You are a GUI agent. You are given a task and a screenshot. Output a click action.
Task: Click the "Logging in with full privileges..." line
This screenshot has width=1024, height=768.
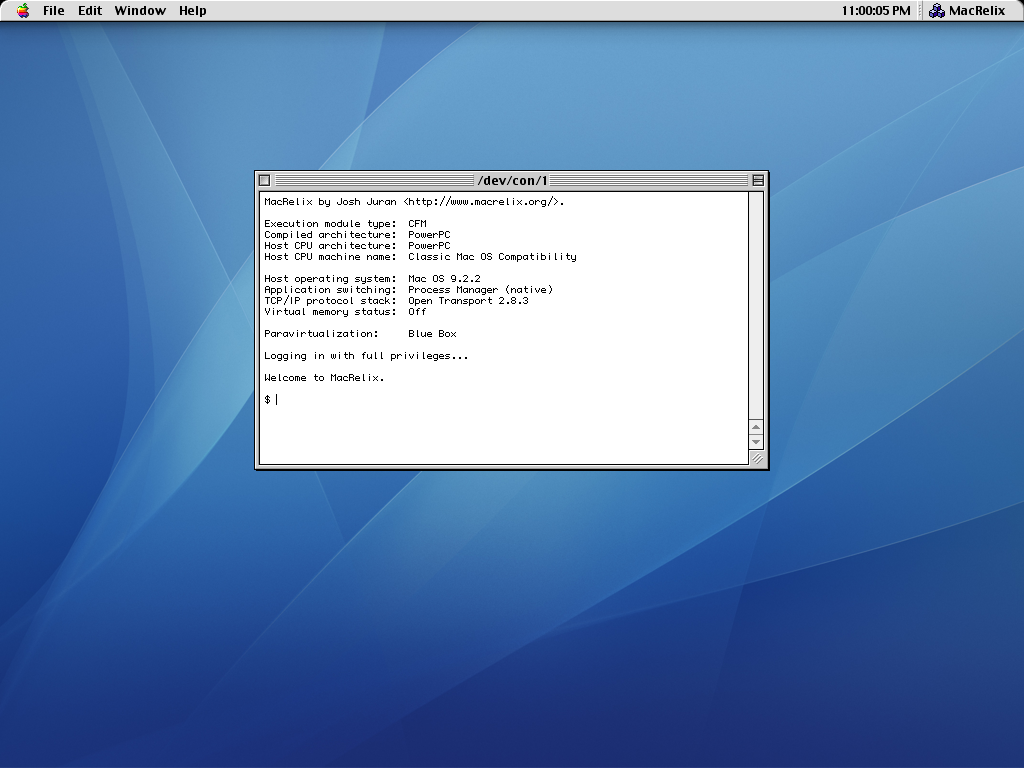(x=366, y=356)
